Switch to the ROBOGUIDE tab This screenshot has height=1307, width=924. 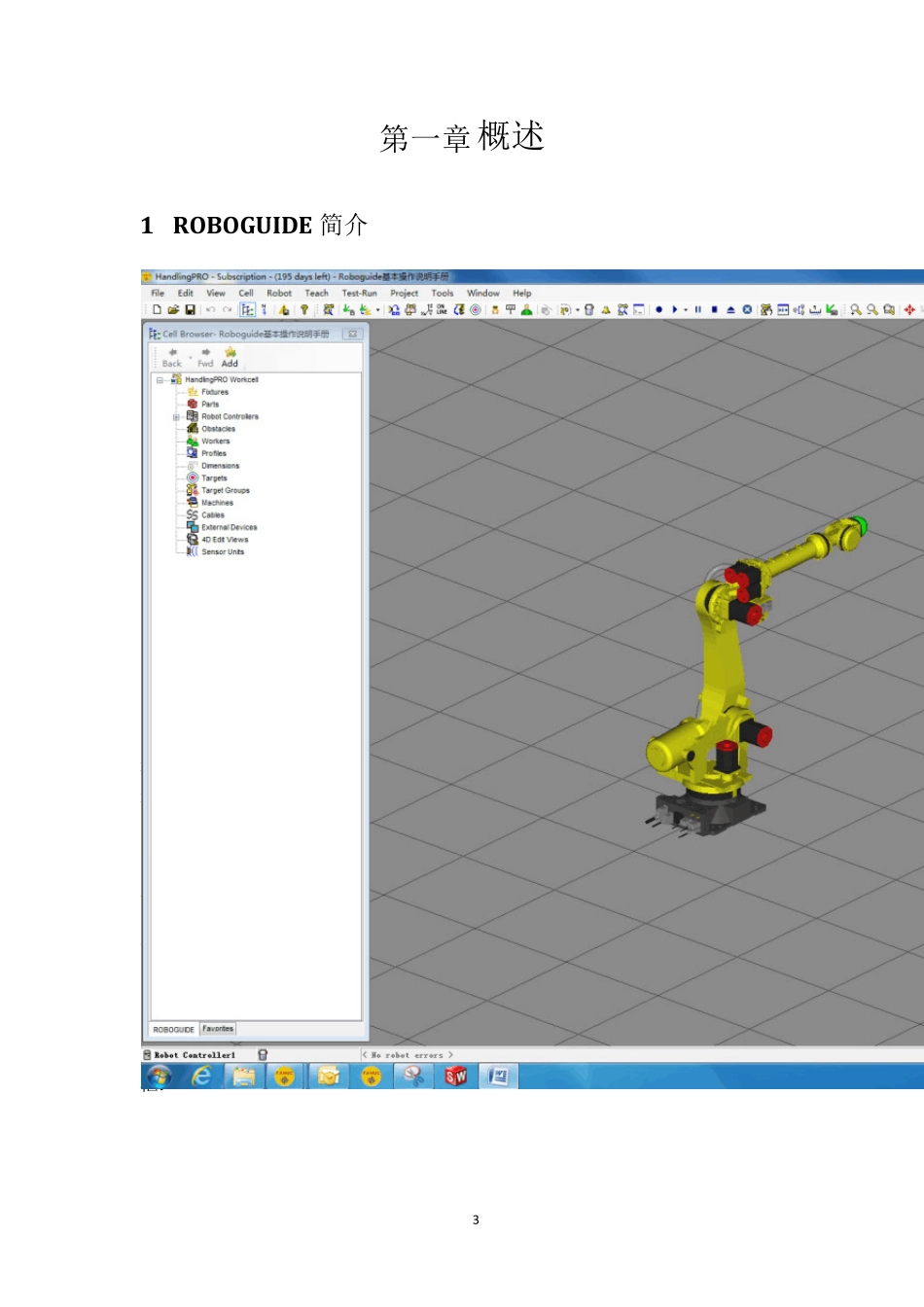pyautogui.click(x=174, y=1029)
